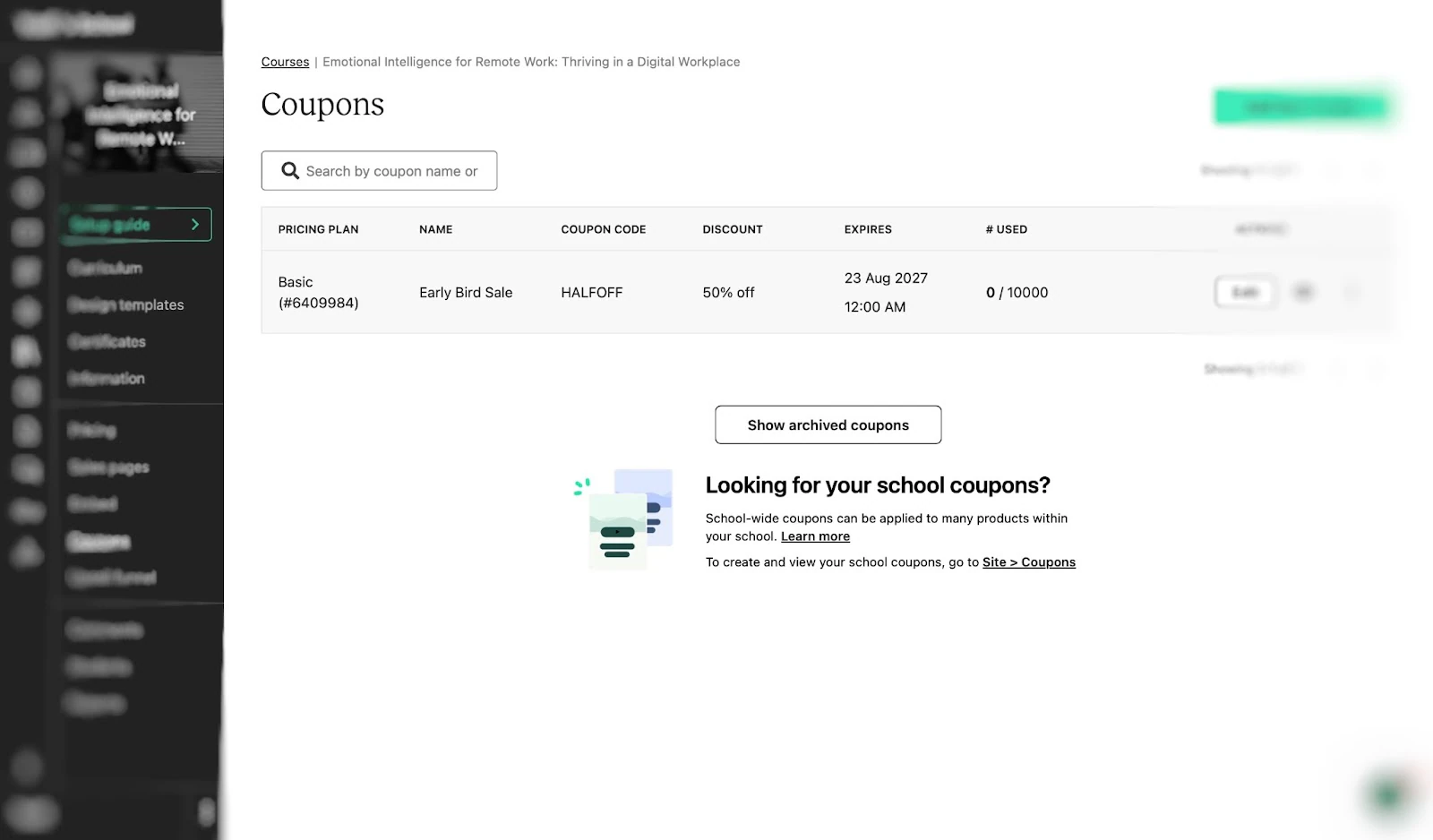
Task: Open Curriculum in the course sidebar
Action: tap(106, 268)
